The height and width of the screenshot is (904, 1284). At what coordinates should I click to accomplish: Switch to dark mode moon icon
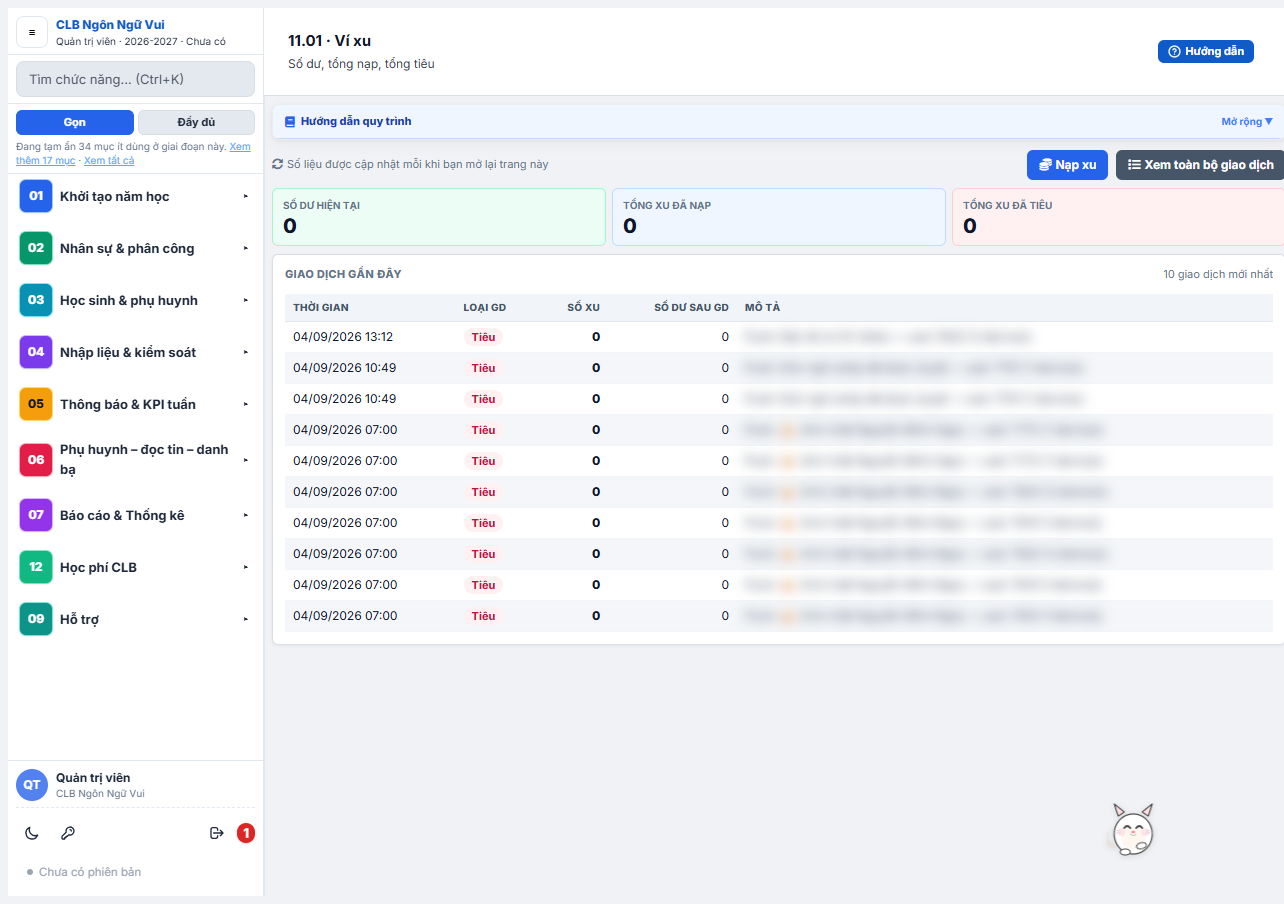[32, 833]
